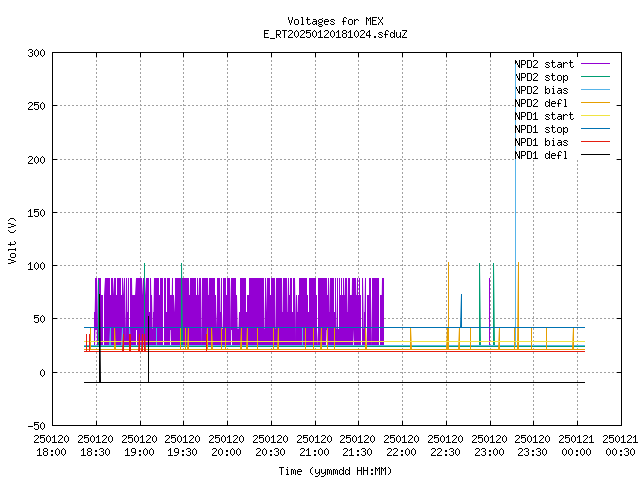Click the x-axis tick label 250120 22:00
The height and width of the screenshot is (480, 640).
[402, 446]
